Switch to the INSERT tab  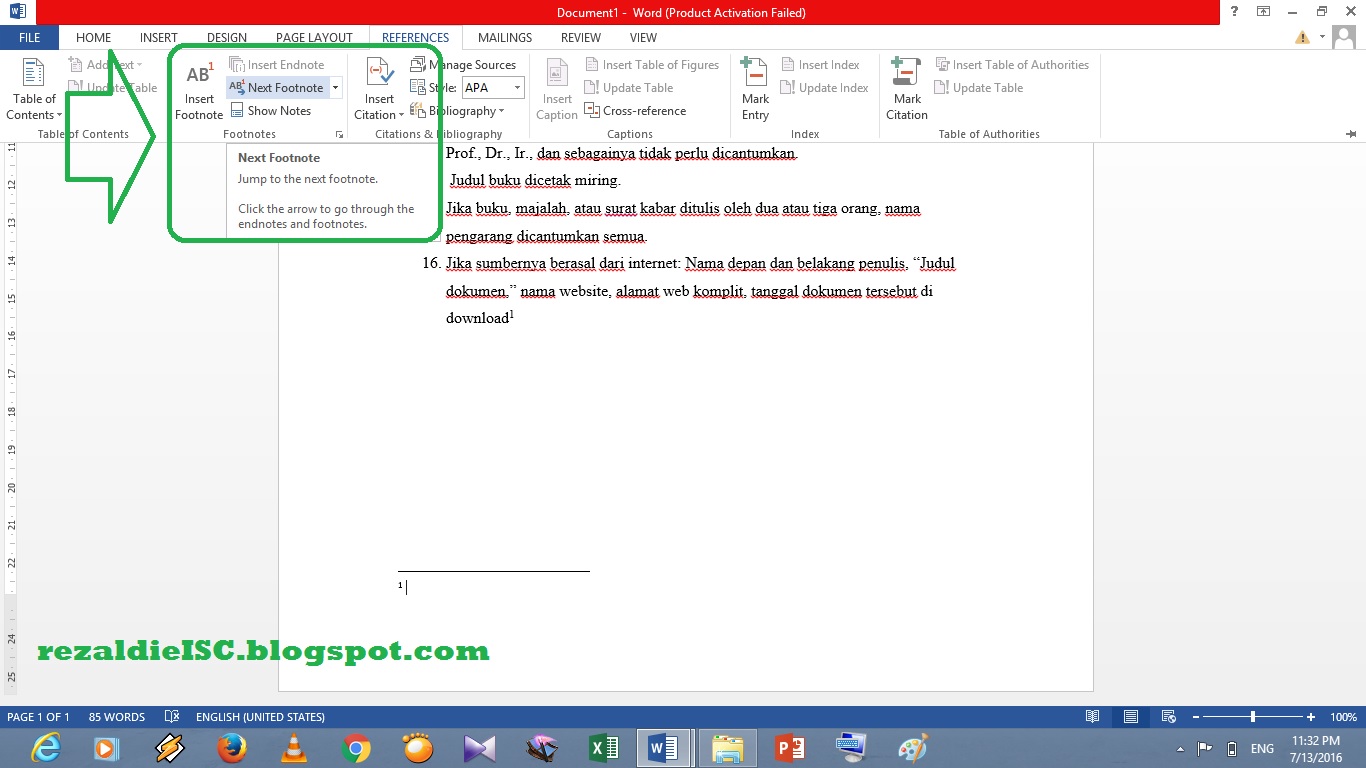pos(158,38)
